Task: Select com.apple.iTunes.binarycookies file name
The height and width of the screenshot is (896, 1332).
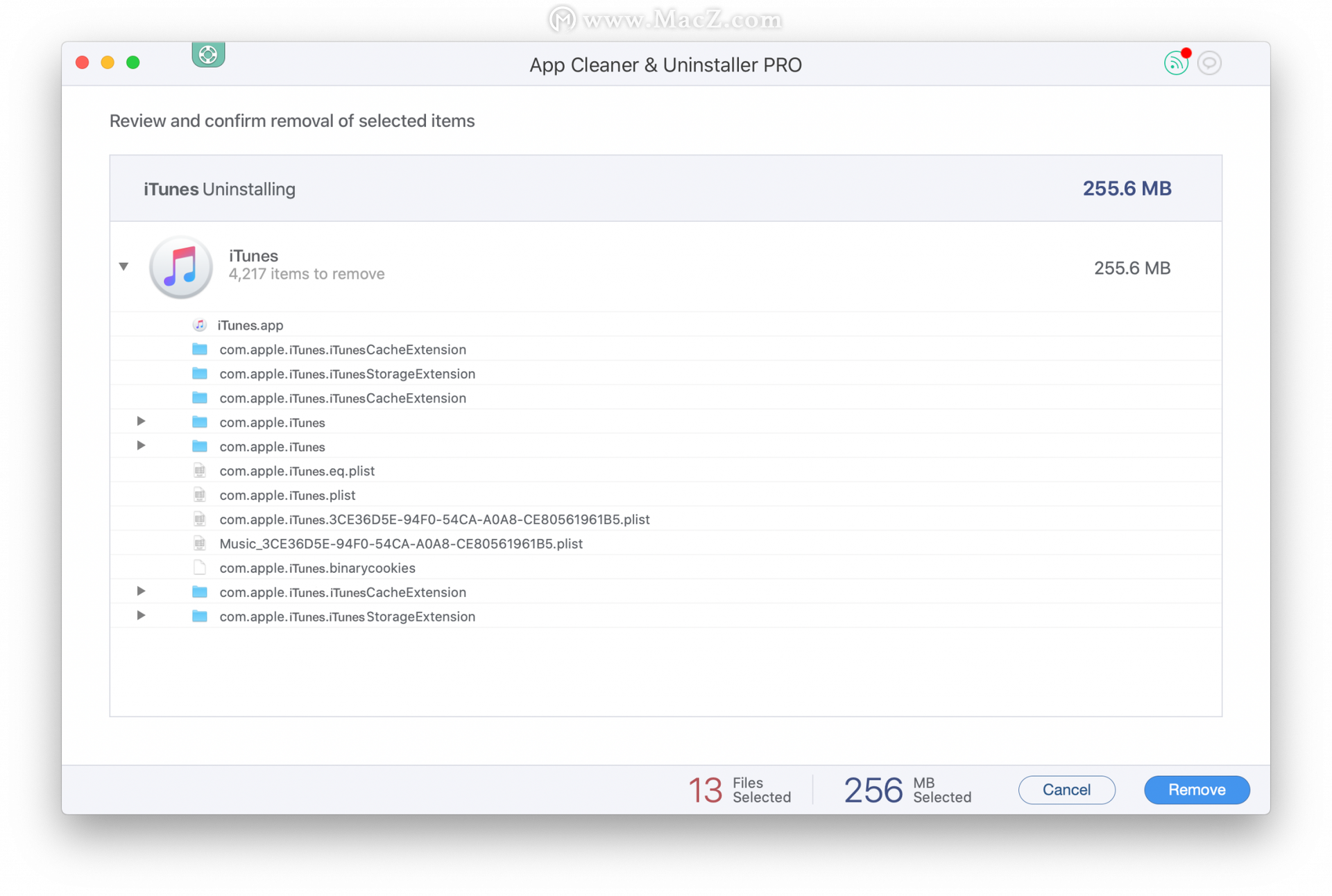Action: tap(317, 568)
